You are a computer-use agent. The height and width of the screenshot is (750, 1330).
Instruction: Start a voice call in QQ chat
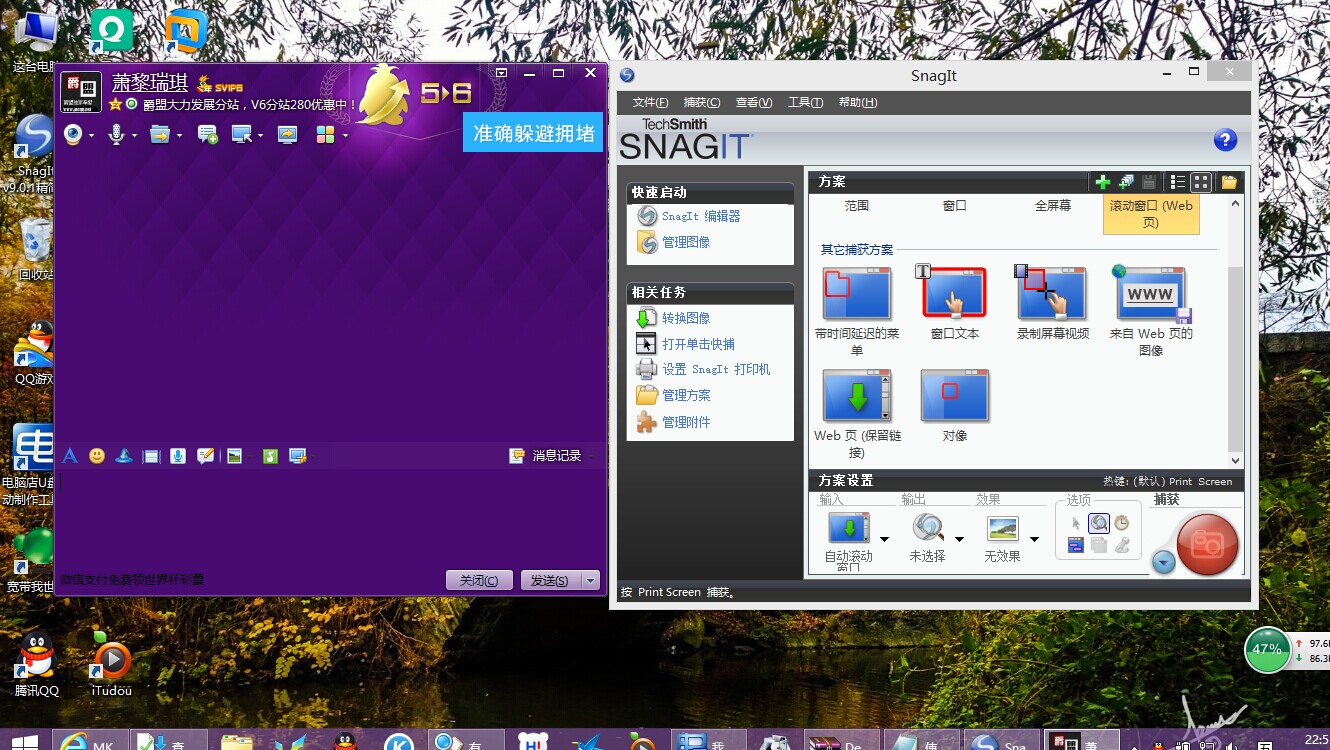click(x=116, y=134)
